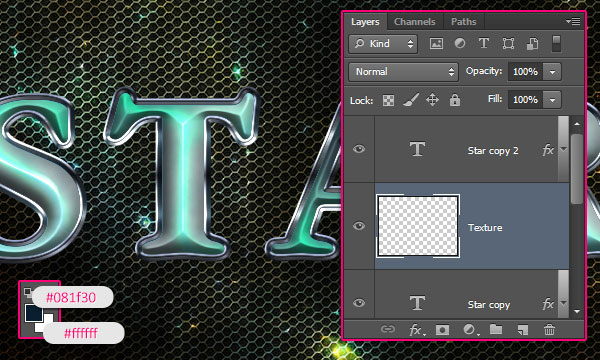Open the Opacity slider arrow

pyautogui.click(x=552, y=72)
